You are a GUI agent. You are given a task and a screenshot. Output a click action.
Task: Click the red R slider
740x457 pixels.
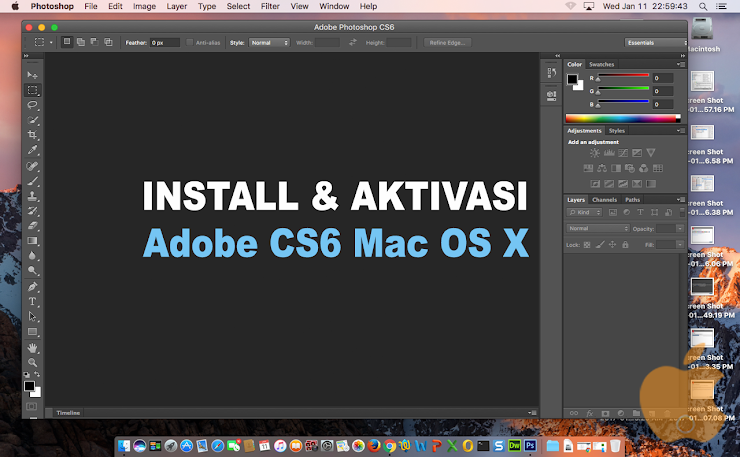click(x=623, y=76)
